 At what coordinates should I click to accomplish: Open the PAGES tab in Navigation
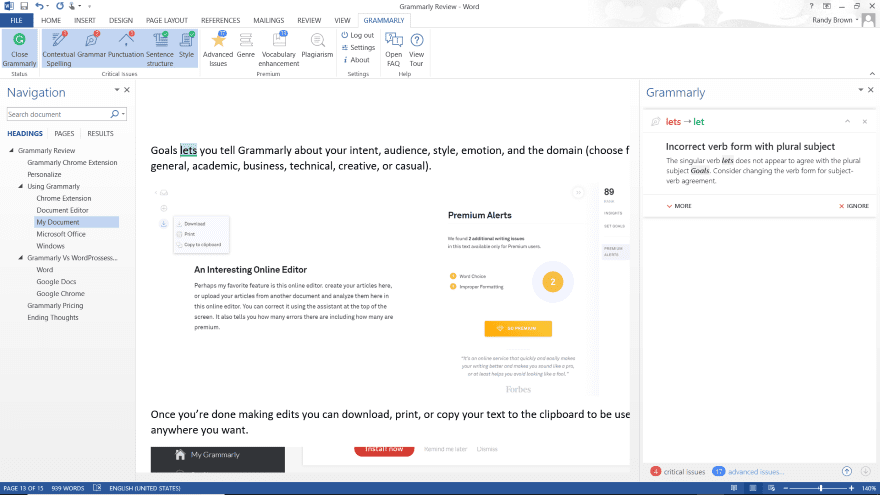point(64,133)
